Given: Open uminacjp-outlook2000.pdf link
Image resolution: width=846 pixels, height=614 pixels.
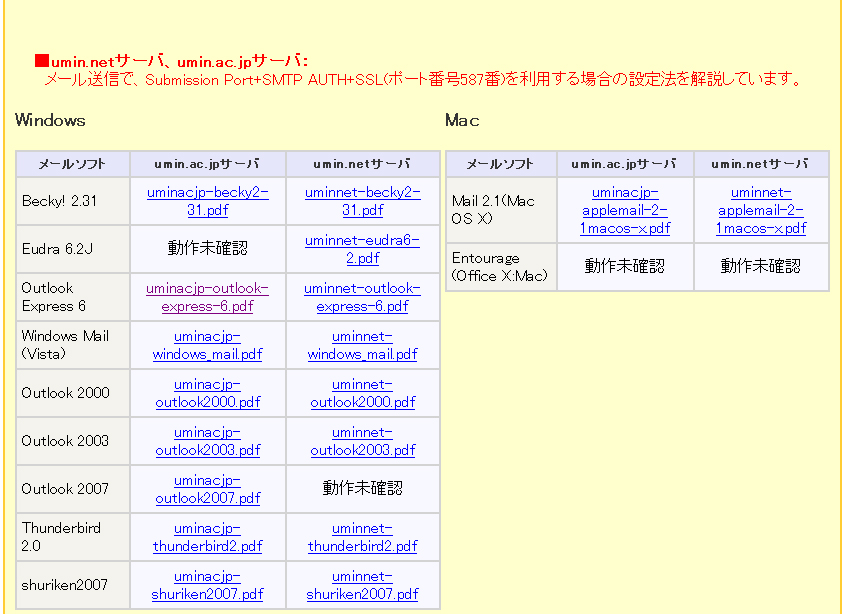Looking at the screenshot, I should coord(208,393).
